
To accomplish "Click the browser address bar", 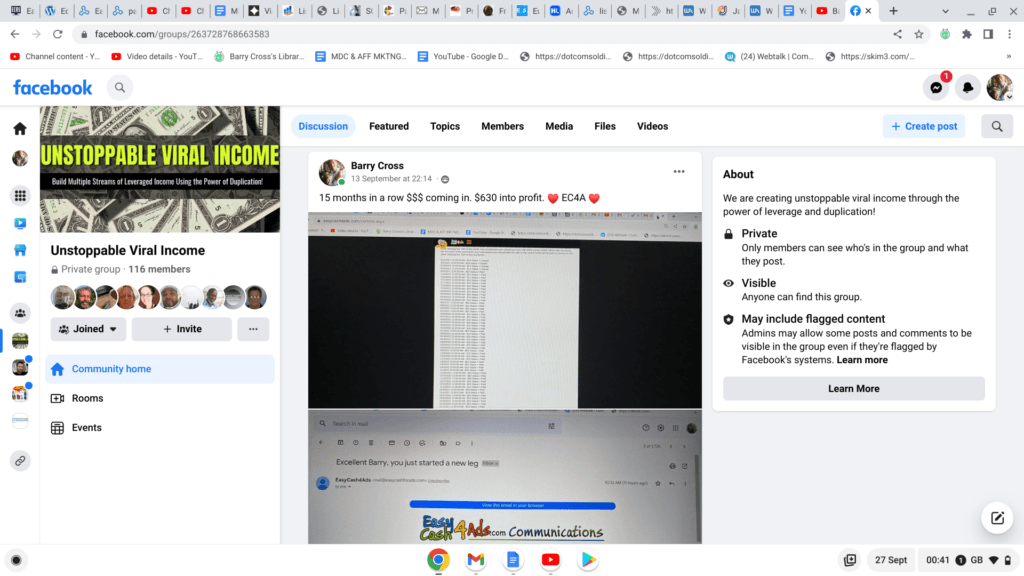I will click(483, 34).
